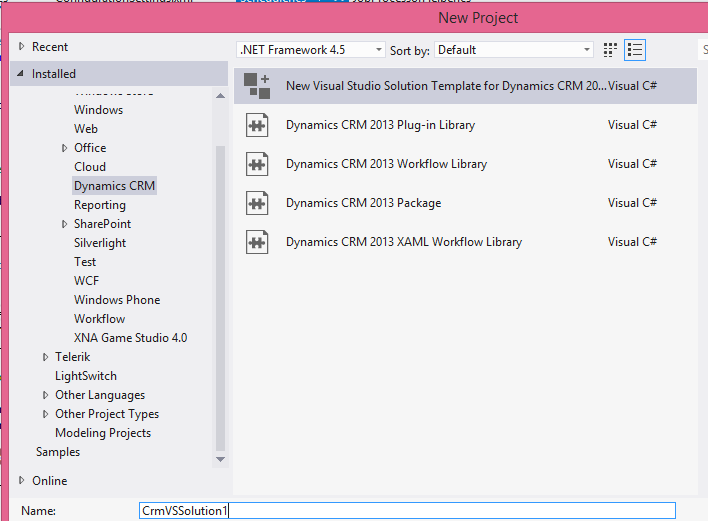Image resolution: width=708 pixels, height=521 pixels.
Task: Open the Sort by Default dropdown
Action: coord(514,50)
